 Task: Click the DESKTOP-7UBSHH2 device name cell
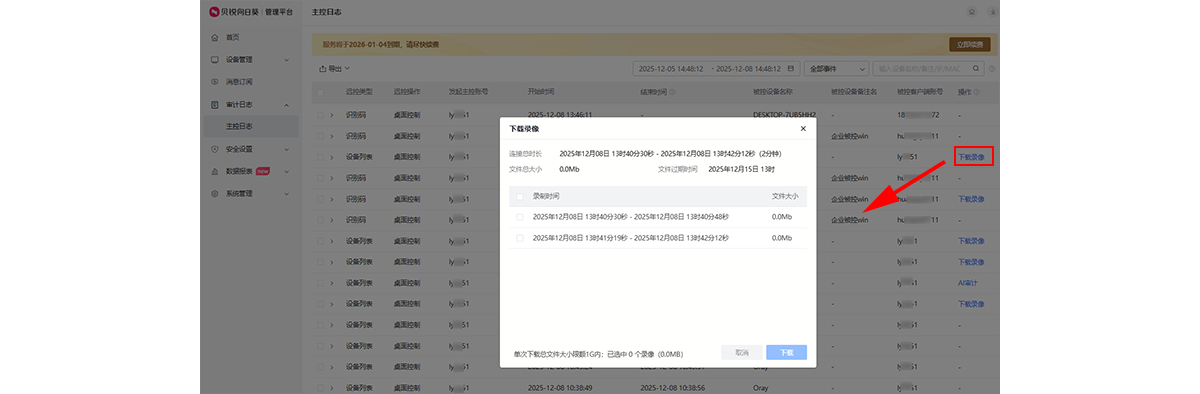coord(785,115)
